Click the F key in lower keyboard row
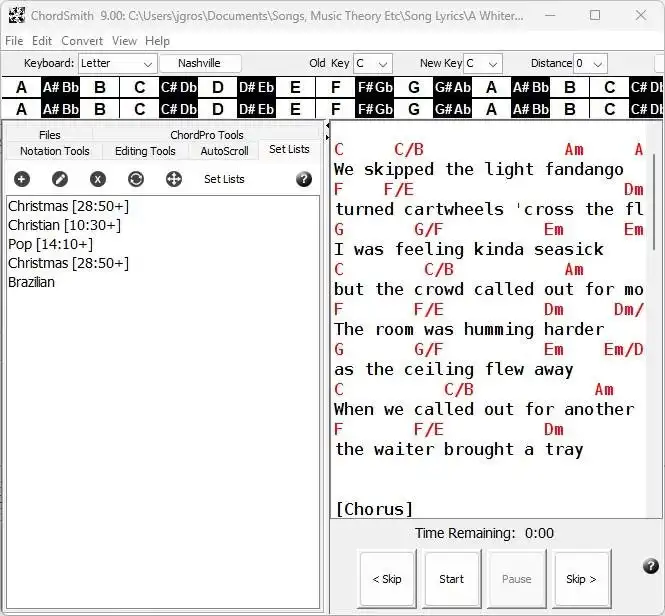Image resolution: width=665 pixels, height=616 pixels. (x=335, y=109)
